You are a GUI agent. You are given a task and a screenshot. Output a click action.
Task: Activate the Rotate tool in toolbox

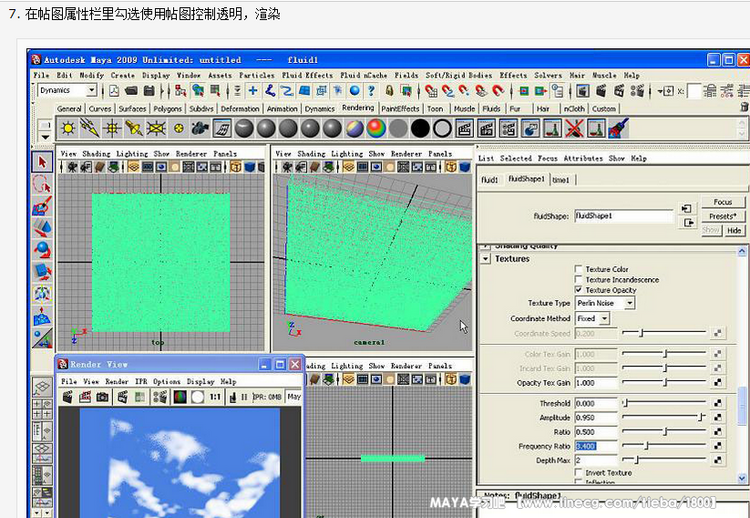coord(43,250)
